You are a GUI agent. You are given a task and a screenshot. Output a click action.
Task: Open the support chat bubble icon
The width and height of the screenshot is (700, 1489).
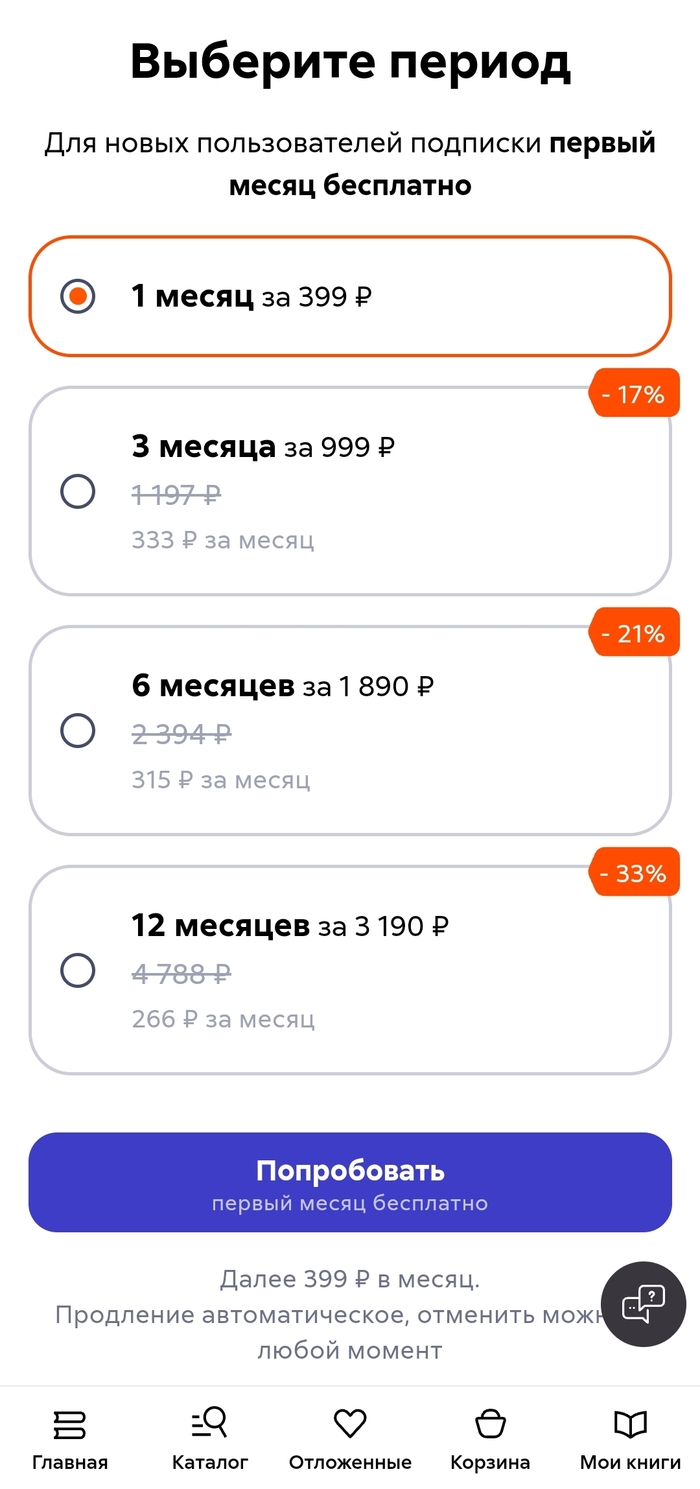coord(643,1304)
